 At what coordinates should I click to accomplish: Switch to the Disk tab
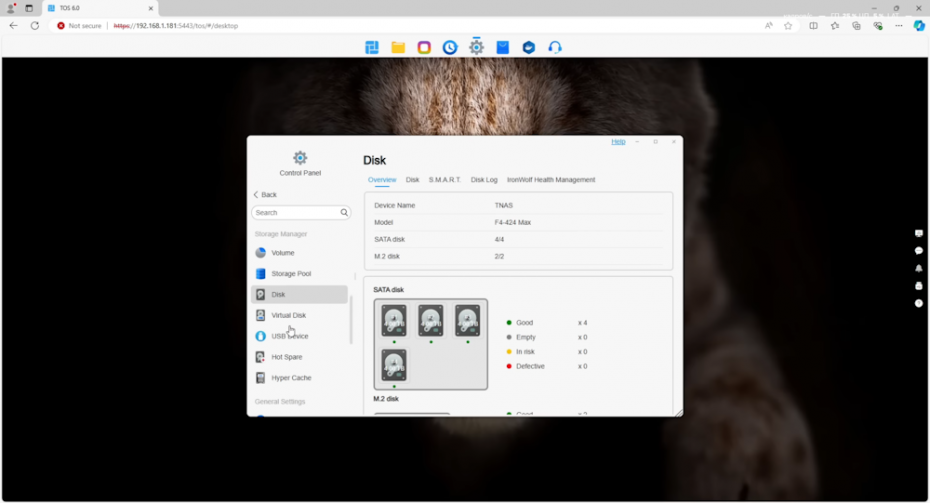point(412,180)
